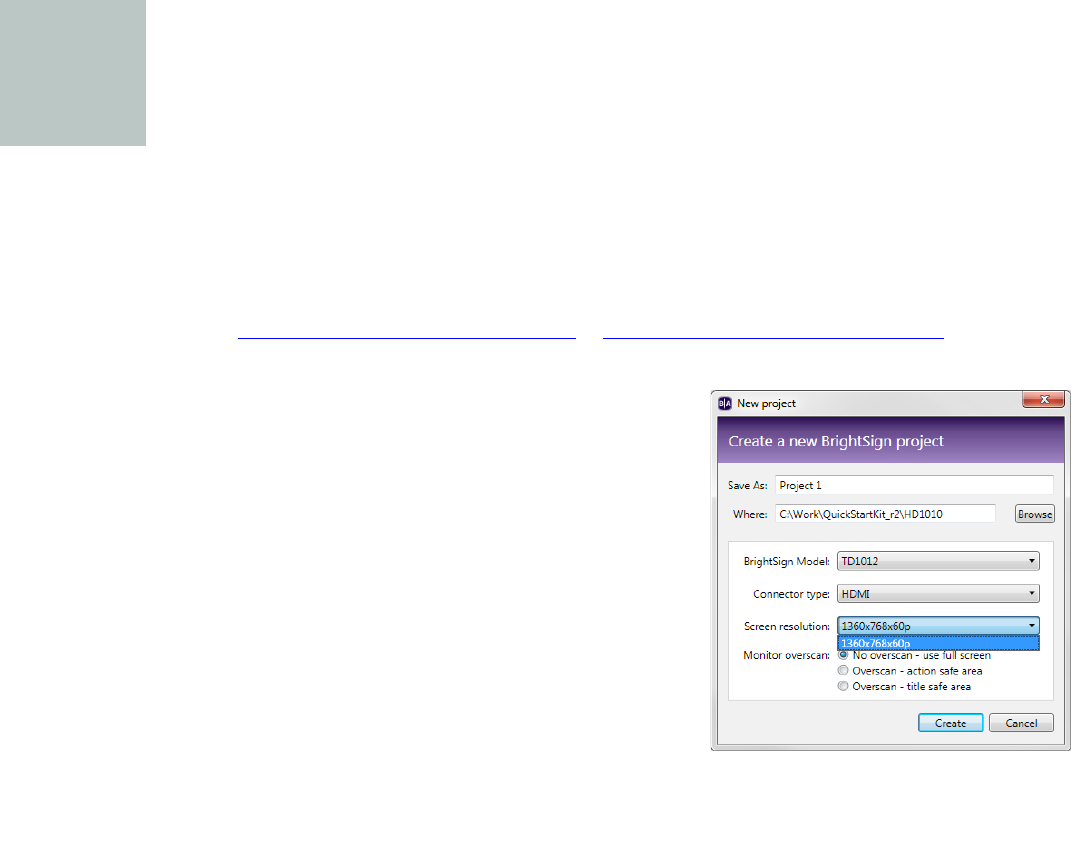This screenshot has width=1081, height=857.
Task: Click the Create button
Action: 951,723
